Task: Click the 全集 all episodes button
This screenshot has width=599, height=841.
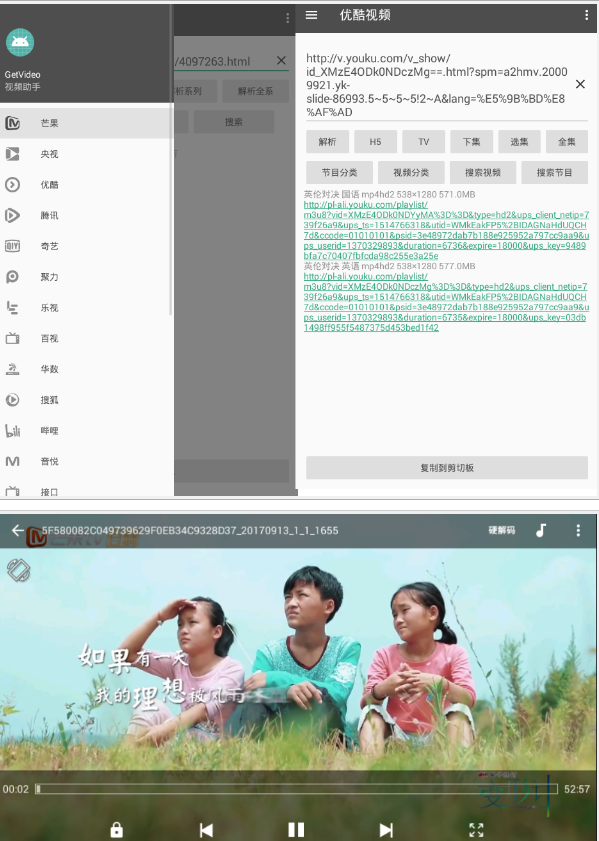Action: [x=567, y=142]
